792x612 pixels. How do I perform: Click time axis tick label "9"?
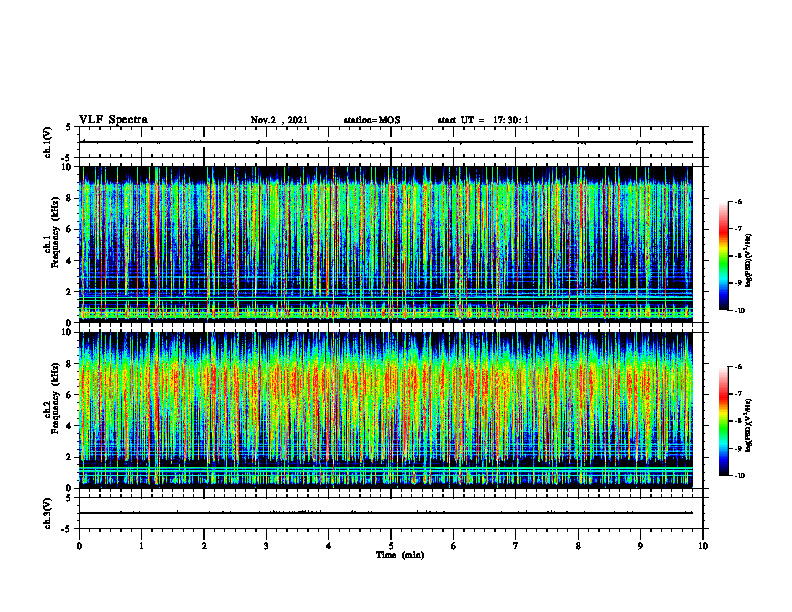coord(640,546)
